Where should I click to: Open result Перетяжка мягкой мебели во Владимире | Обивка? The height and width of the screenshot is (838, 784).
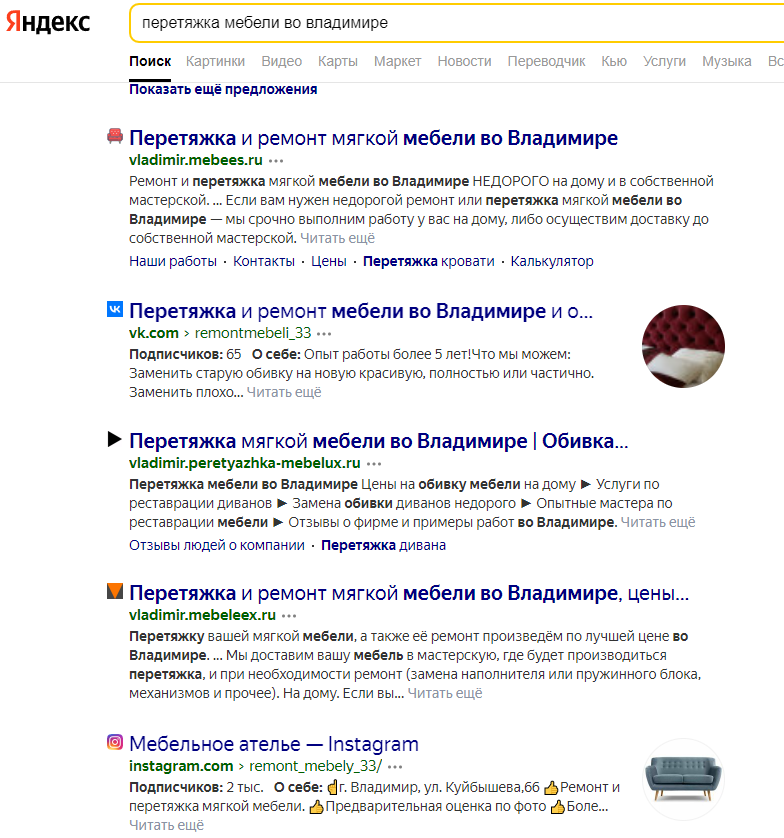click(x=379, y=441)
